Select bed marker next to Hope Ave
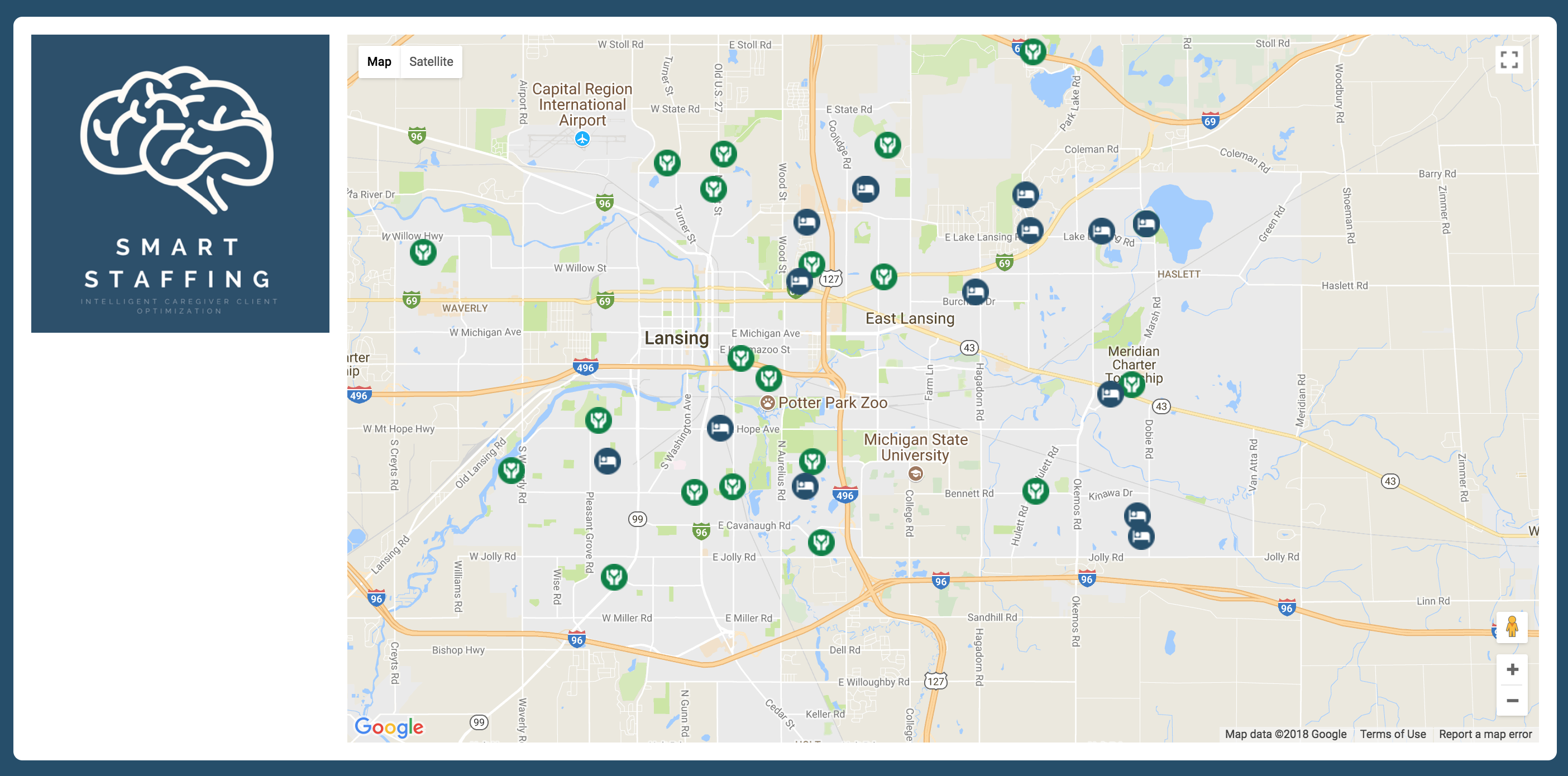Image resolution: width=1568 pixels, height=776 pixels. pyautogui.click(x=719, y=428)
